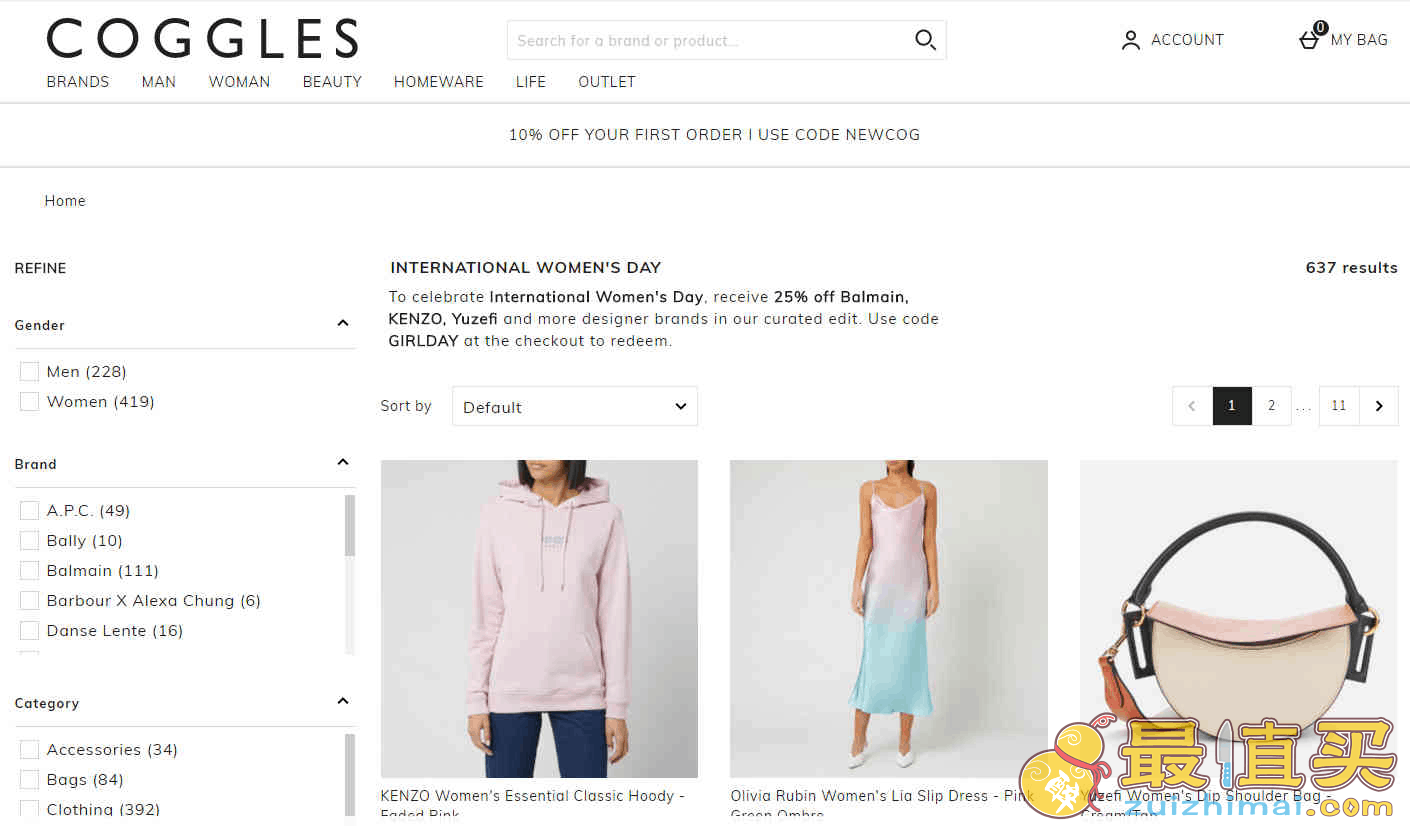Click the REFINE heading text
Viewport: 1410px width, 826px height.
tap(41, 269)
